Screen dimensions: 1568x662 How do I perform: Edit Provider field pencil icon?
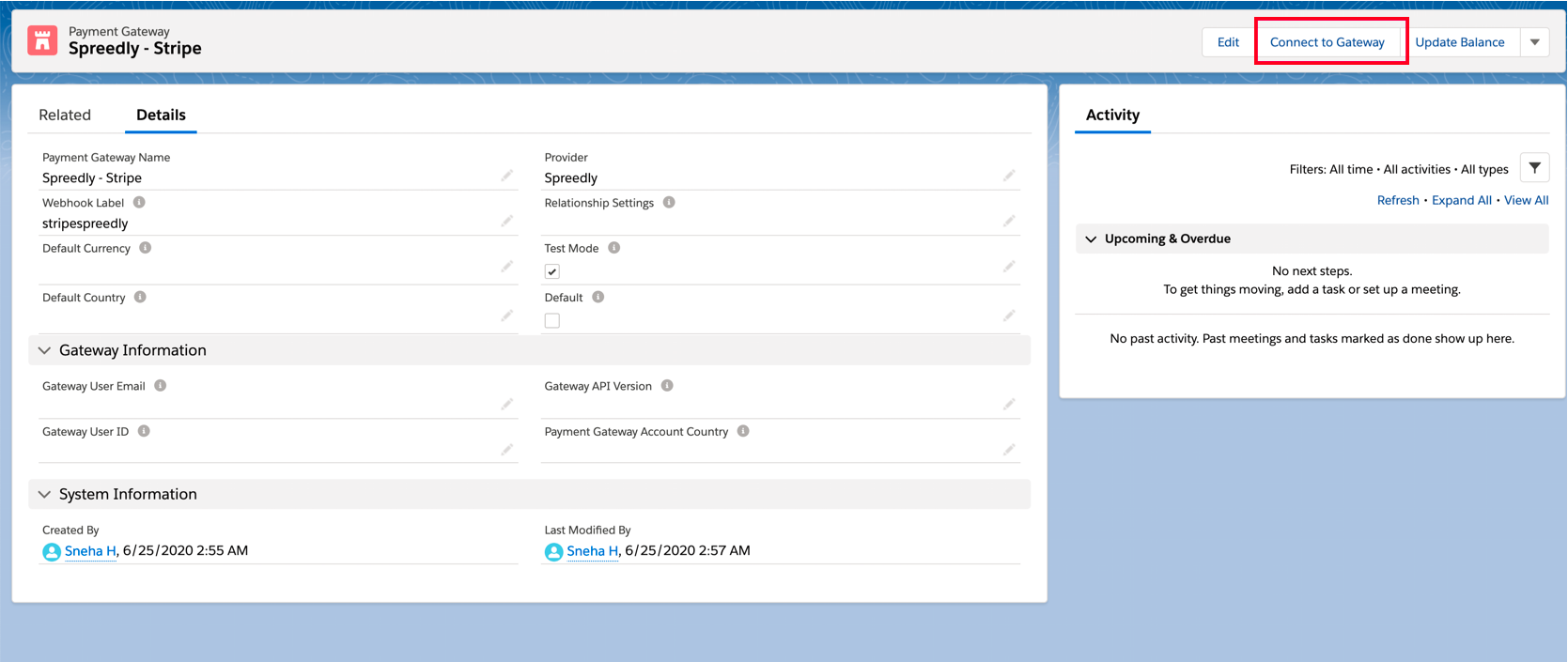1008,176
